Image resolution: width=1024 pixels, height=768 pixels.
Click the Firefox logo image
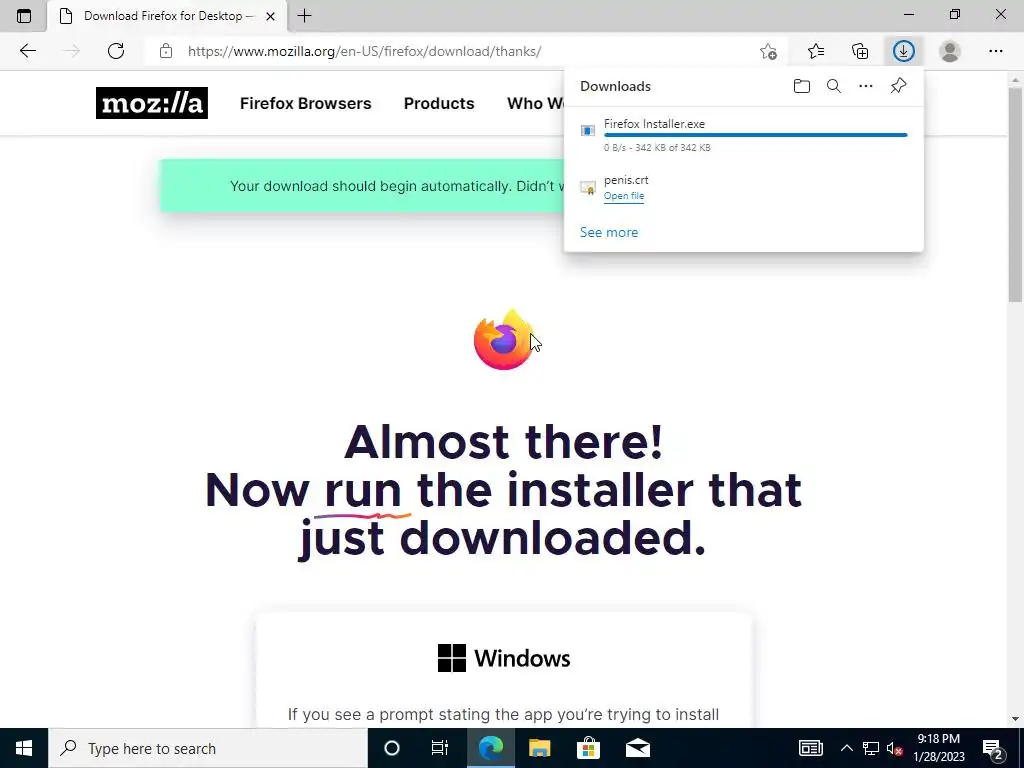504,340
